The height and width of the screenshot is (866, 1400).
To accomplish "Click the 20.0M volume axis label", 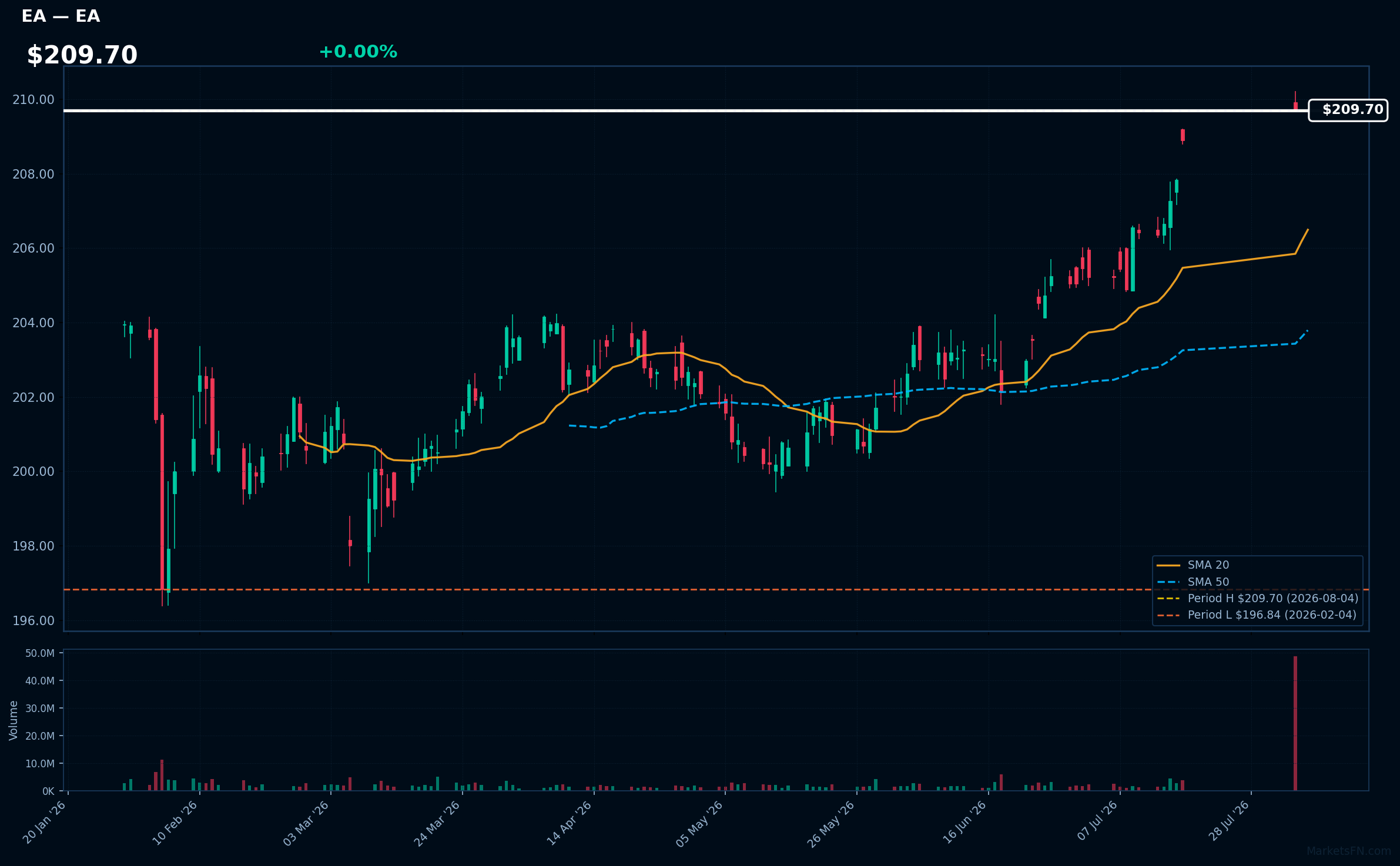I will click(x=40, y=736).
